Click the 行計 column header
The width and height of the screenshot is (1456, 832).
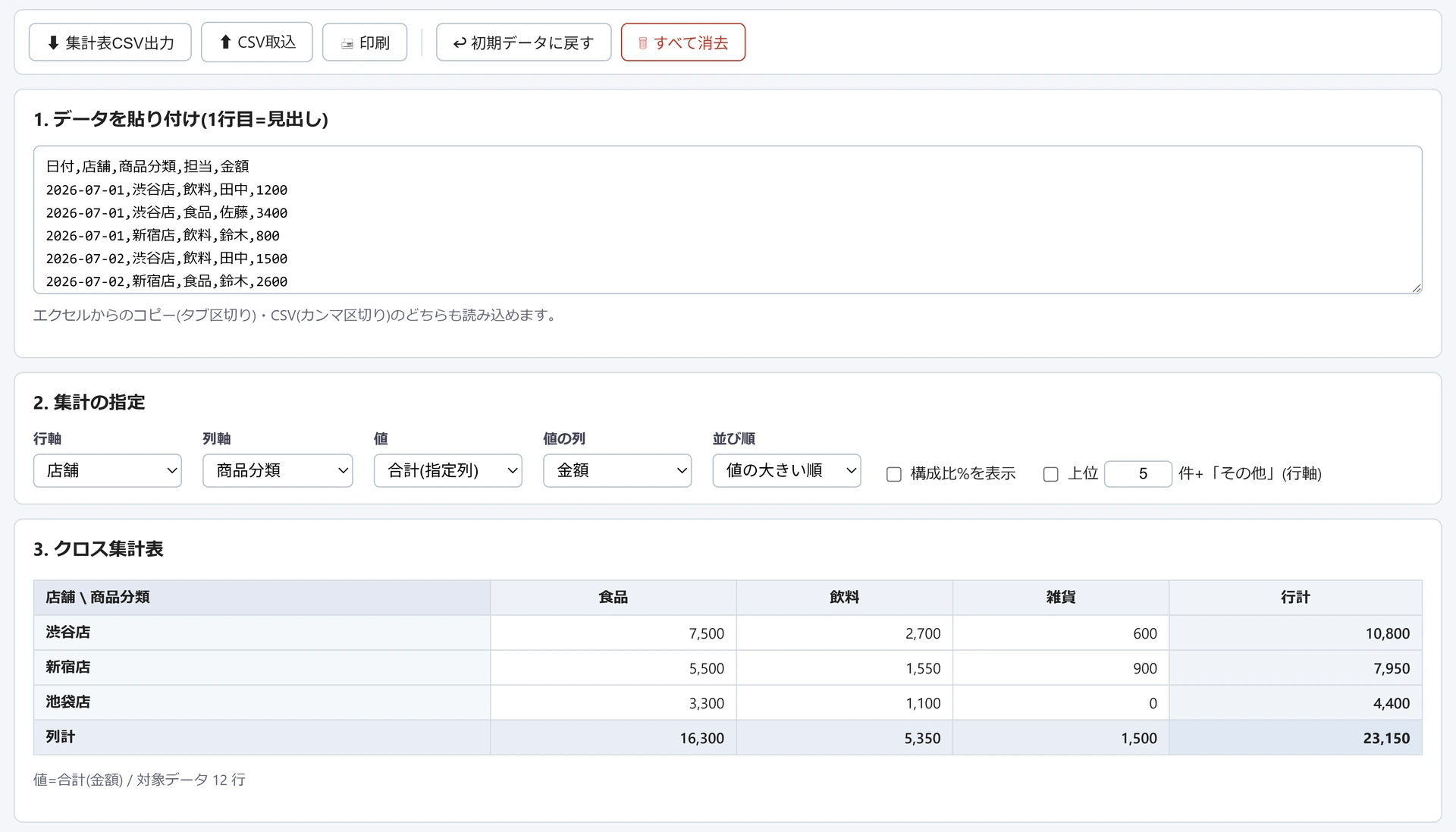pyautogui.click(x=1296, y=598)
